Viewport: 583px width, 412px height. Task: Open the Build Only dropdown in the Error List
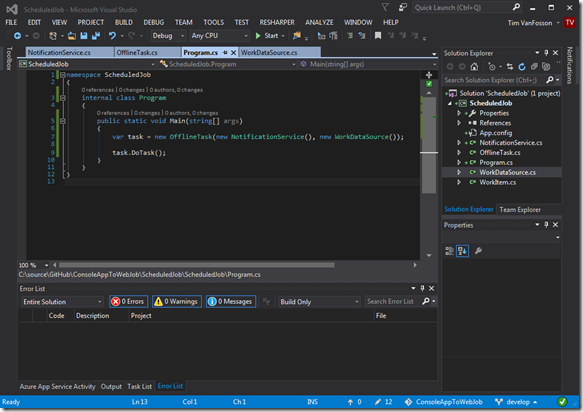[319, 302]
